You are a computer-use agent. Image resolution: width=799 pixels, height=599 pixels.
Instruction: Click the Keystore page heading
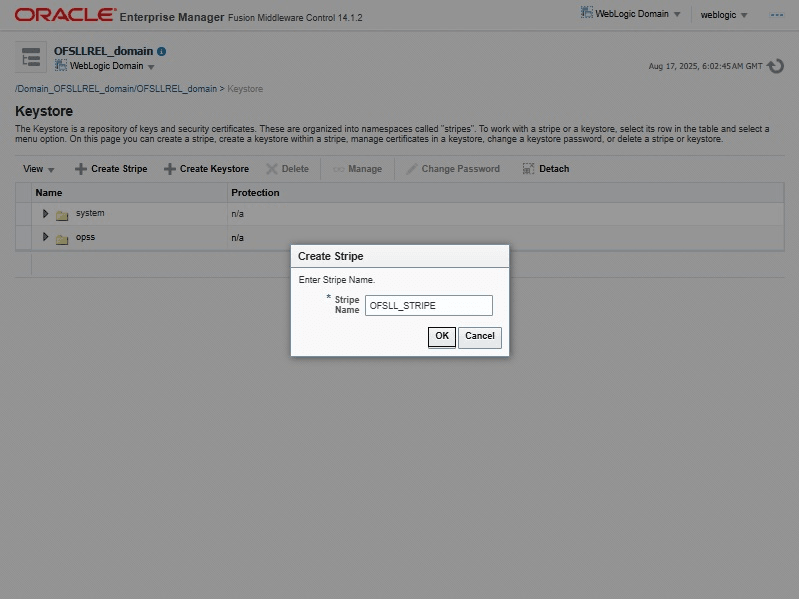click(44, 111)
